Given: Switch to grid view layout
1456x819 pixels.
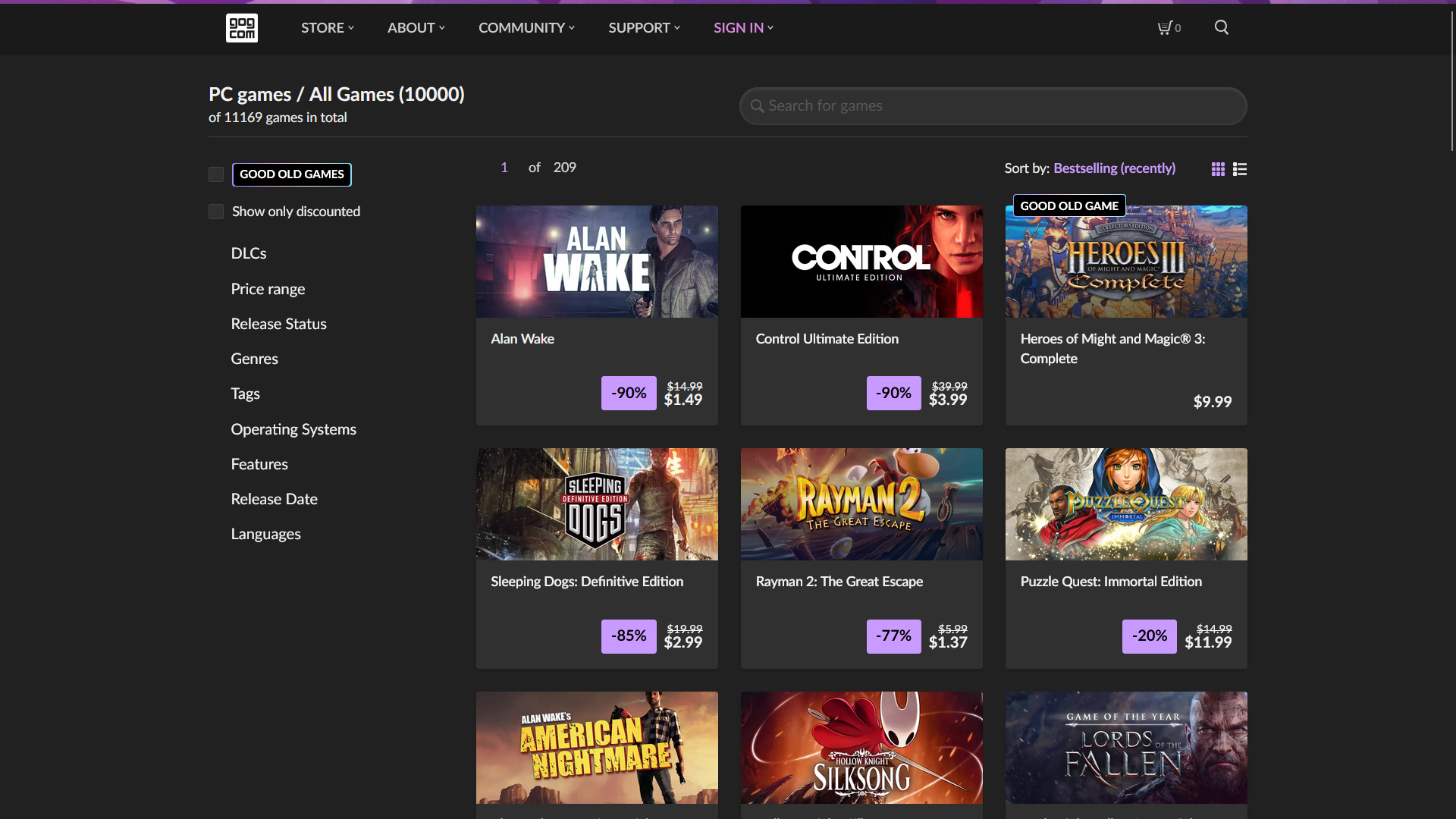Looking at the screenshot, I should point(1218,169).
